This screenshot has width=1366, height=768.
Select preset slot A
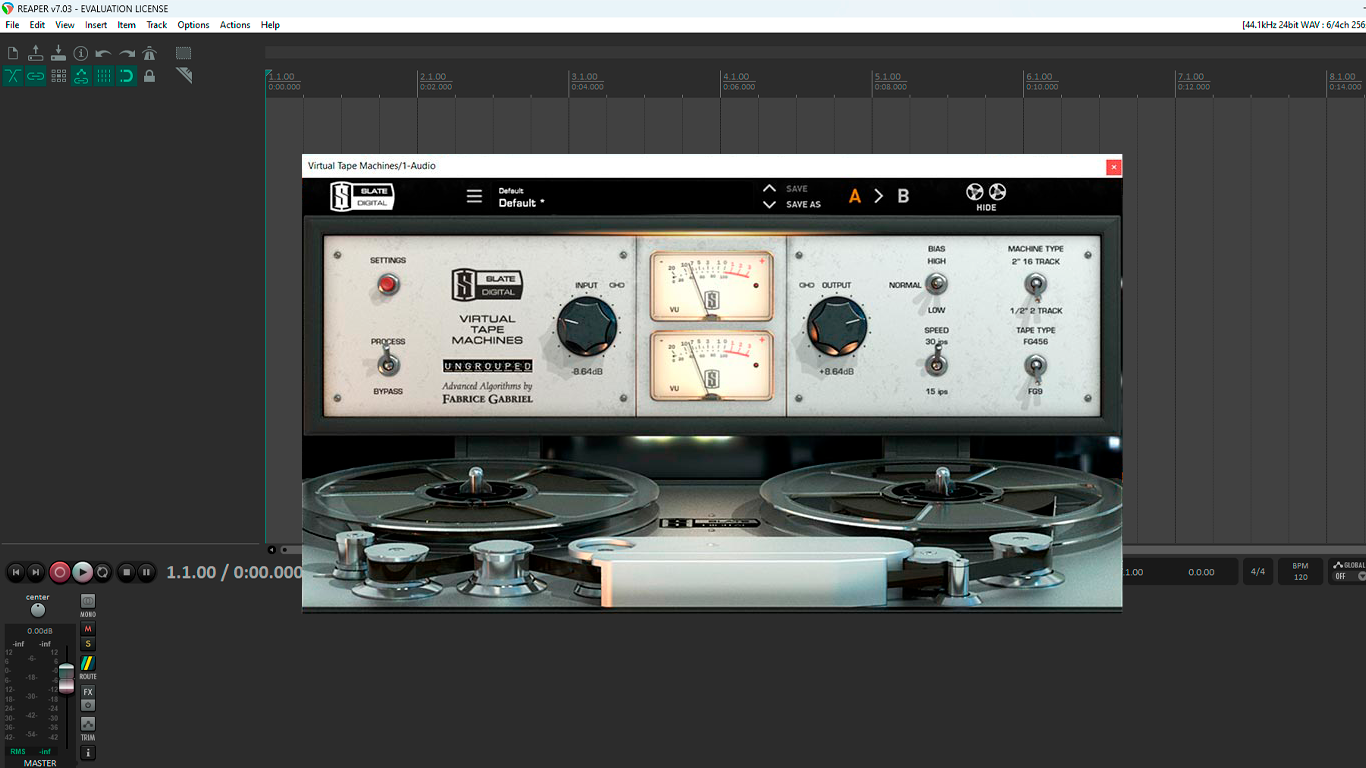click(x=855, y=196)
